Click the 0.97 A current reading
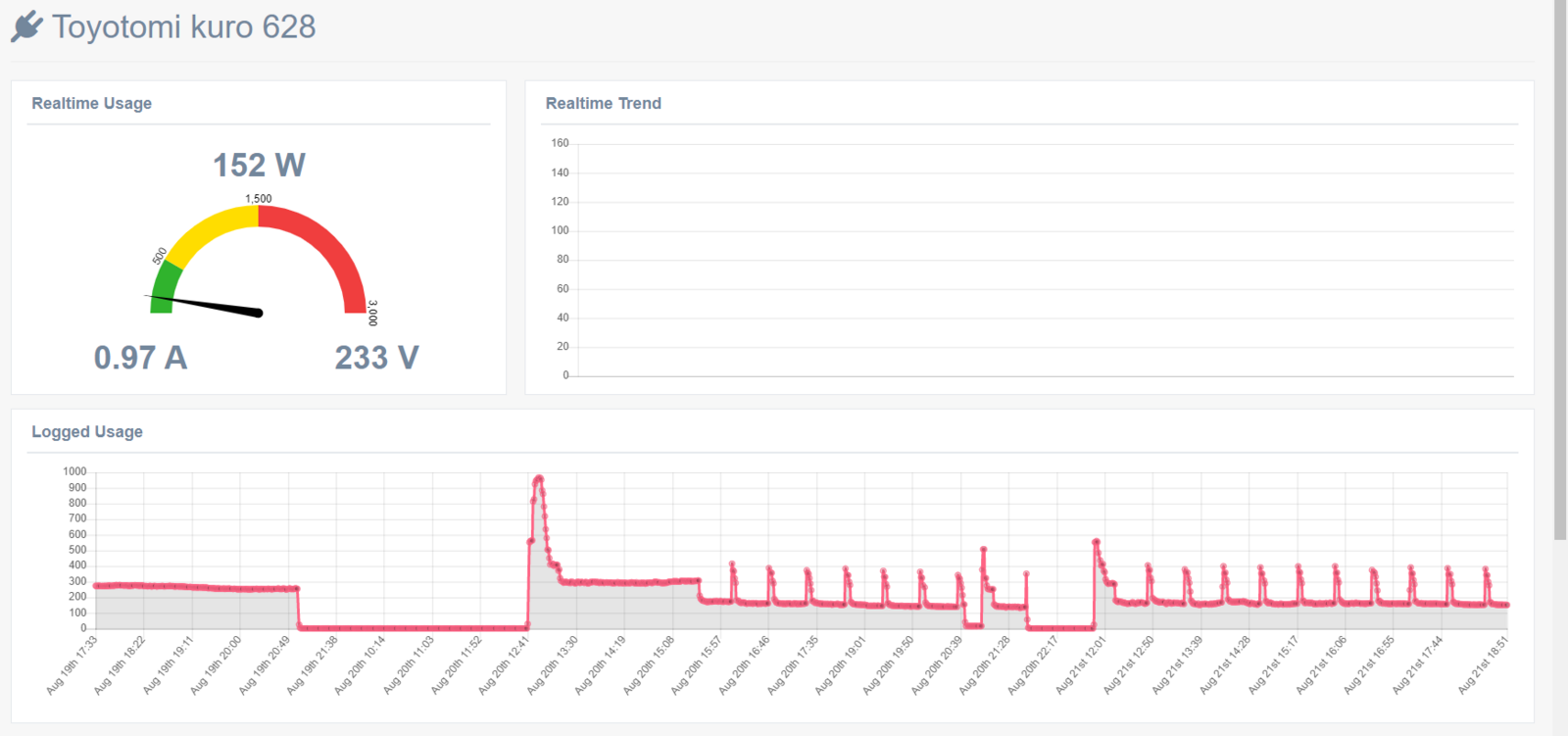The image size is (1568, 736). coord(140,358)
